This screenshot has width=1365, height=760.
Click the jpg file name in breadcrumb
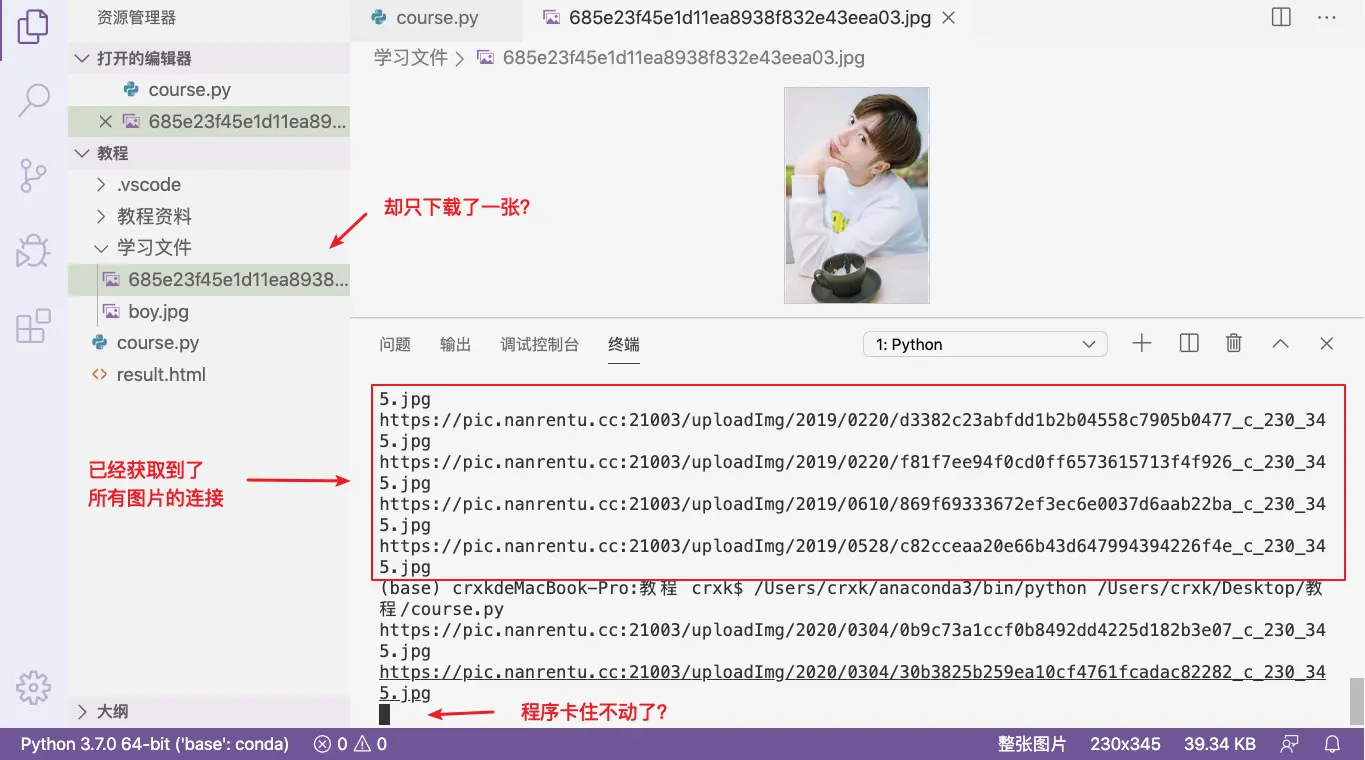pos(683,58)
